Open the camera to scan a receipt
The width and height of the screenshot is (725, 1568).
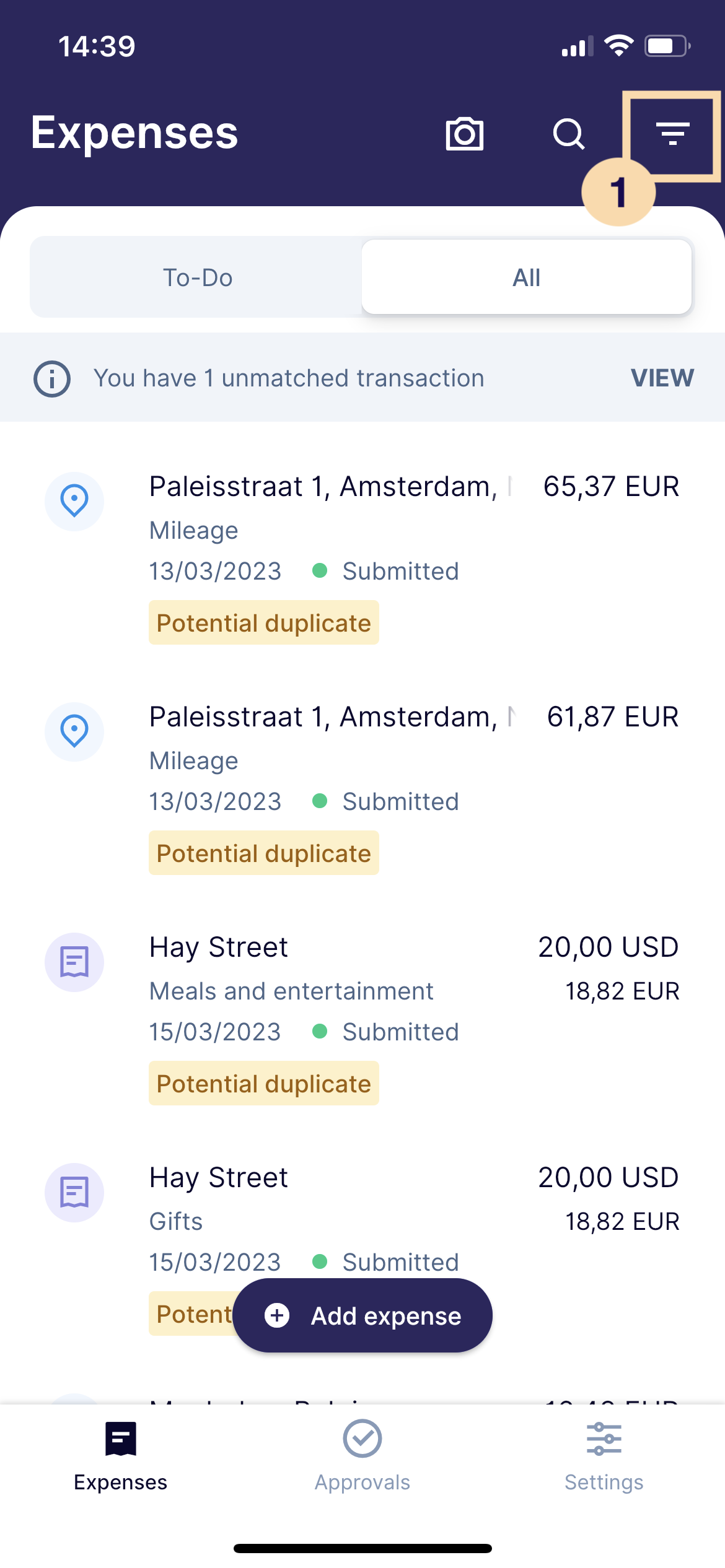pyautogui.click(x=464, y=133)
